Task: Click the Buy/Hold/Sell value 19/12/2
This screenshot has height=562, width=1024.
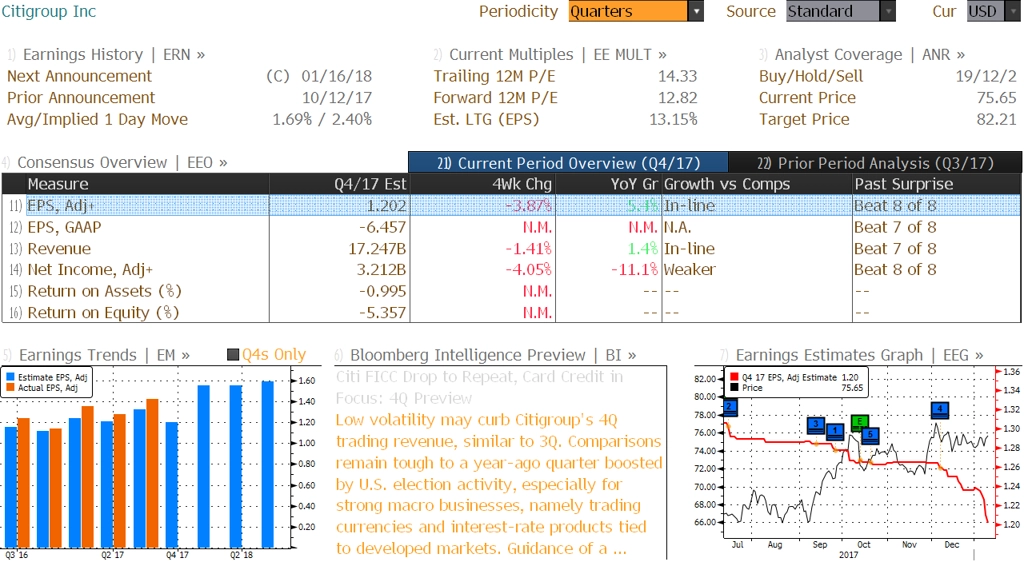Action: pyautogui.click(x=986, y=76)
